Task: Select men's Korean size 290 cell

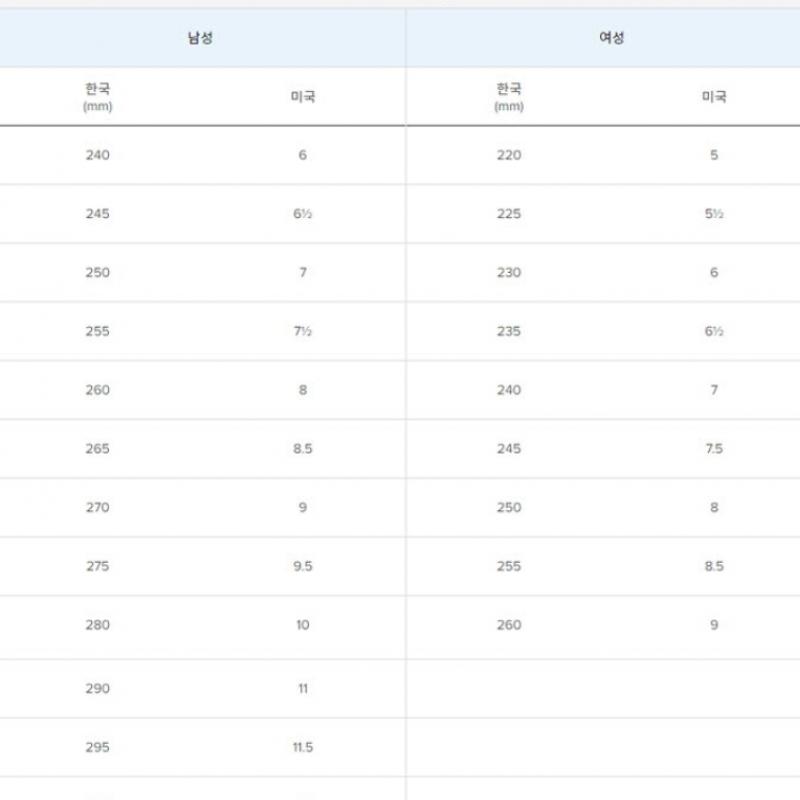Action: (x=98, y=688)
